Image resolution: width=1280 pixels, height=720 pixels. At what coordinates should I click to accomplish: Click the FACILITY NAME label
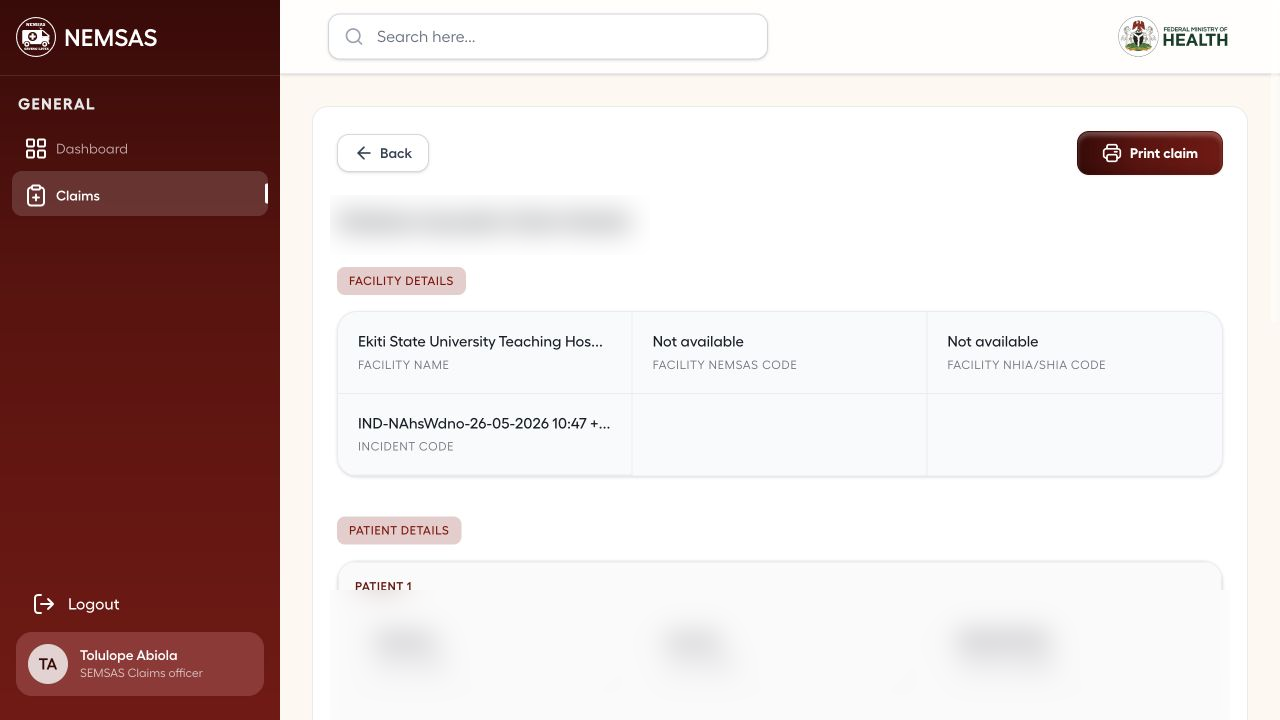[x=403, y=365]
